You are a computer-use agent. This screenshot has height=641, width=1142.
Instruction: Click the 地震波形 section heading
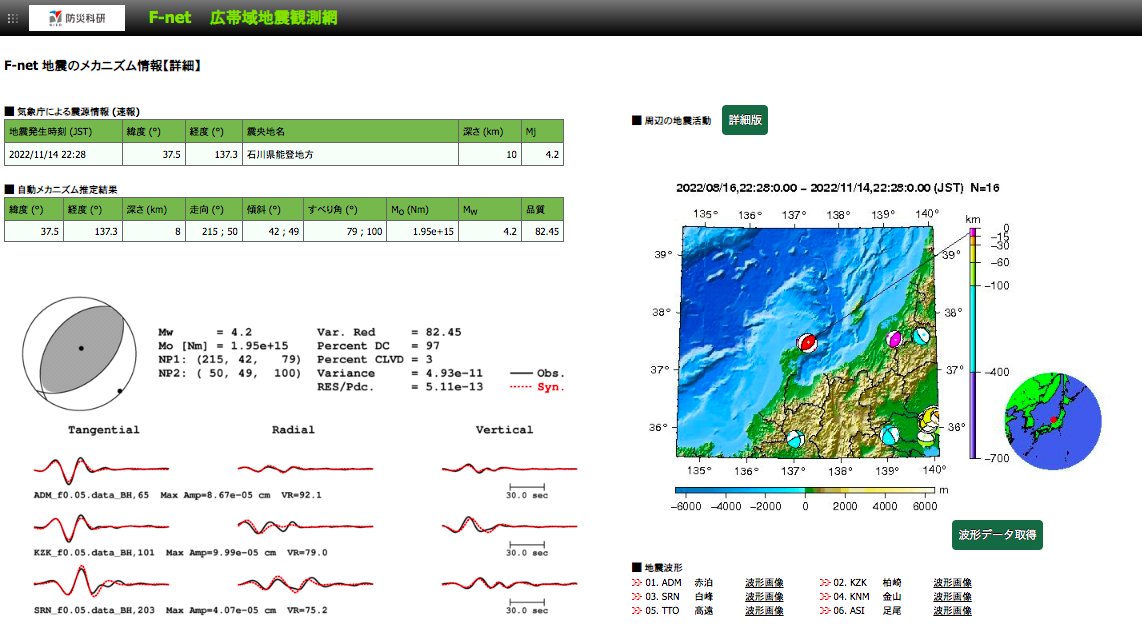(657, 567)
